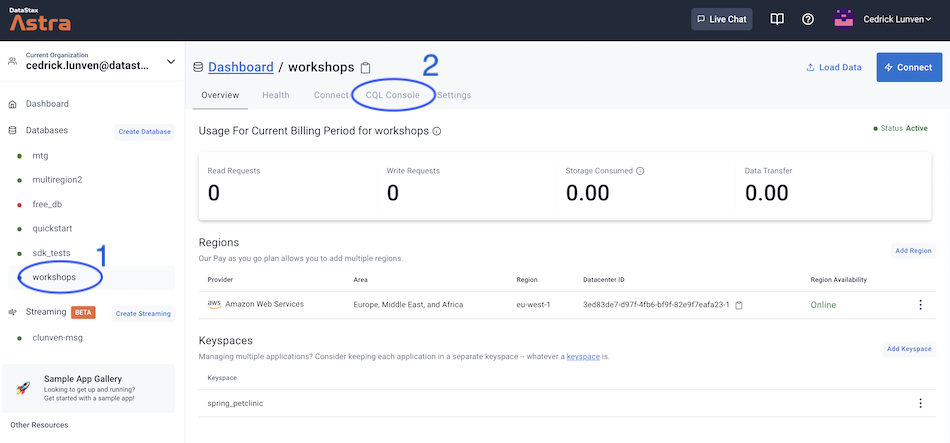Open the Cedrick Lunven account menu
The height and width of the screenshot is (443, 950).
[897, 19]
